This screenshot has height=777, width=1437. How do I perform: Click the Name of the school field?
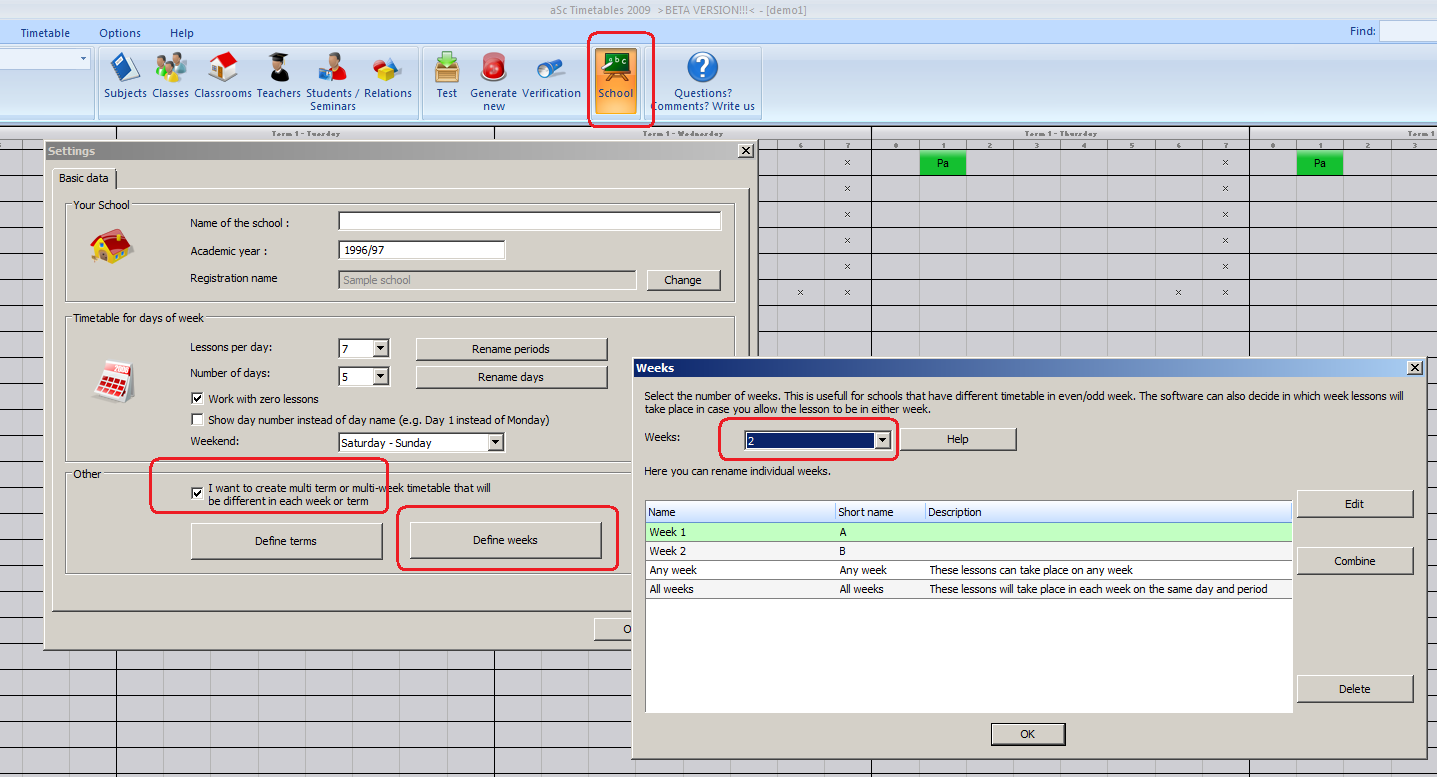529,222
